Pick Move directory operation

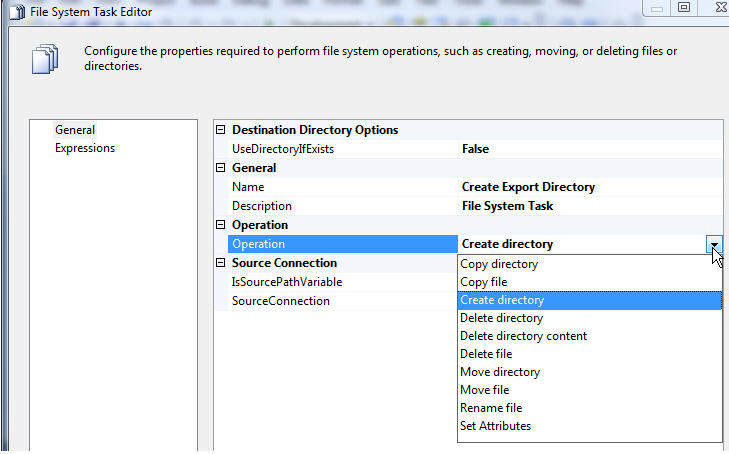click(x=500, y=372)
